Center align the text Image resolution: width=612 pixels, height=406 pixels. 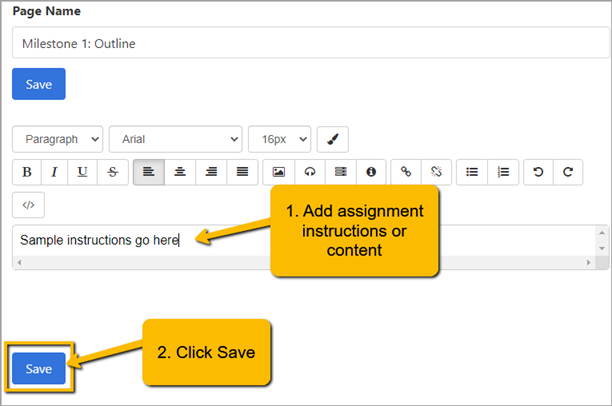[x=180, y=172]
